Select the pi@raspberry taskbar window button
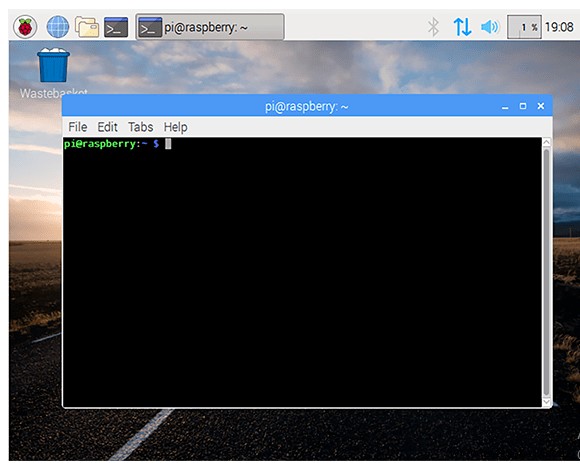The height and width of the screenshot is (463, 580). [x=210, y=27]
